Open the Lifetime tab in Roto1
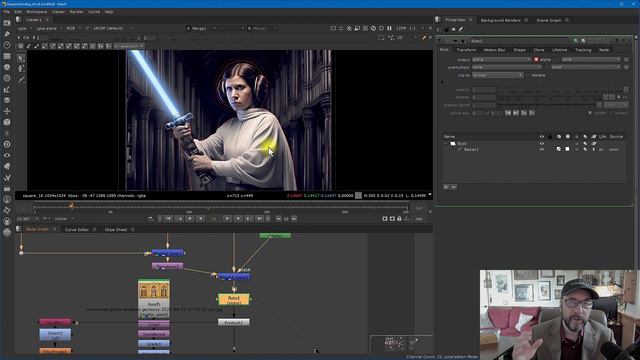The width and height of the screenshot is (640, 360). coord(559,50)
